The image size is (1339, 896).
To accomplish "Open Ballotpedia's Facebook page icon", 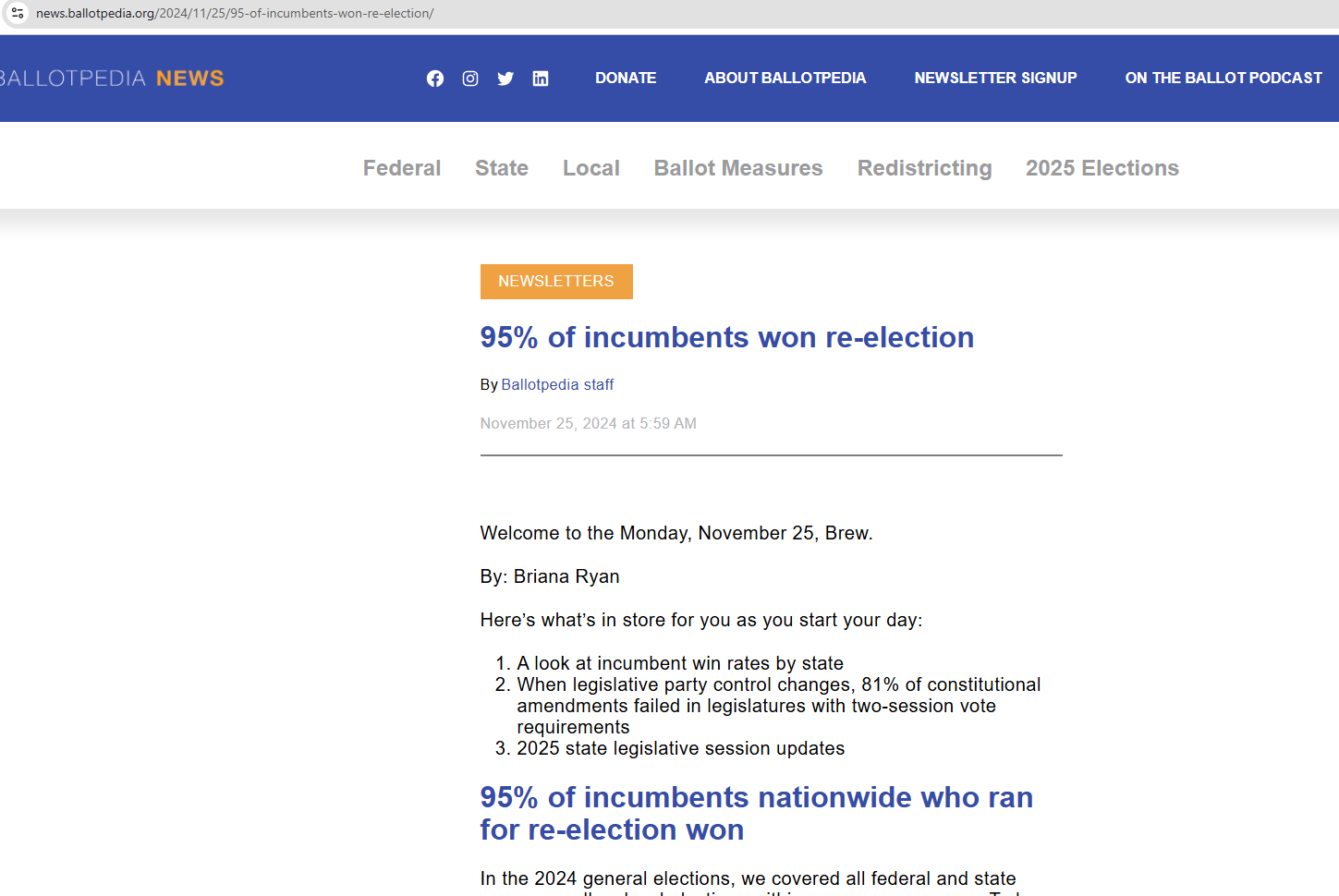I will click(x=434, y=79).
